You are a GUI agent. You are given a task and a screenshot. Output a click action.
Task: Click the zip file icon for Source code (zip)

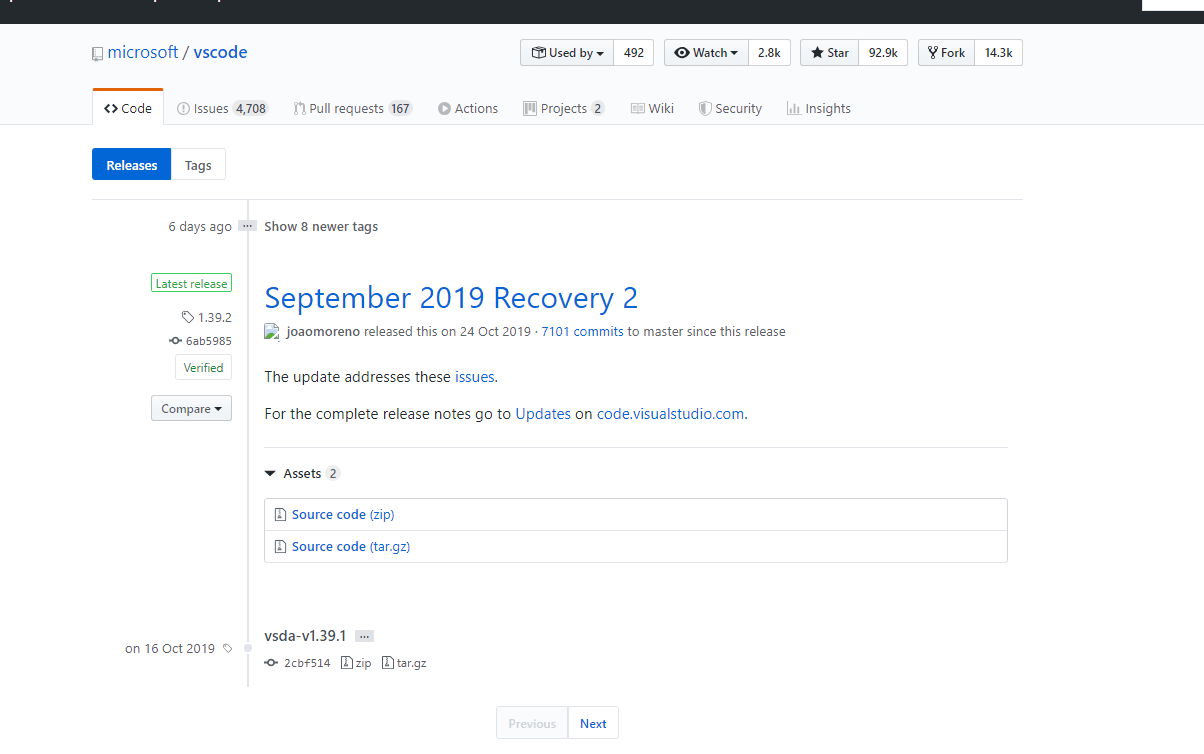pos(281,514)
